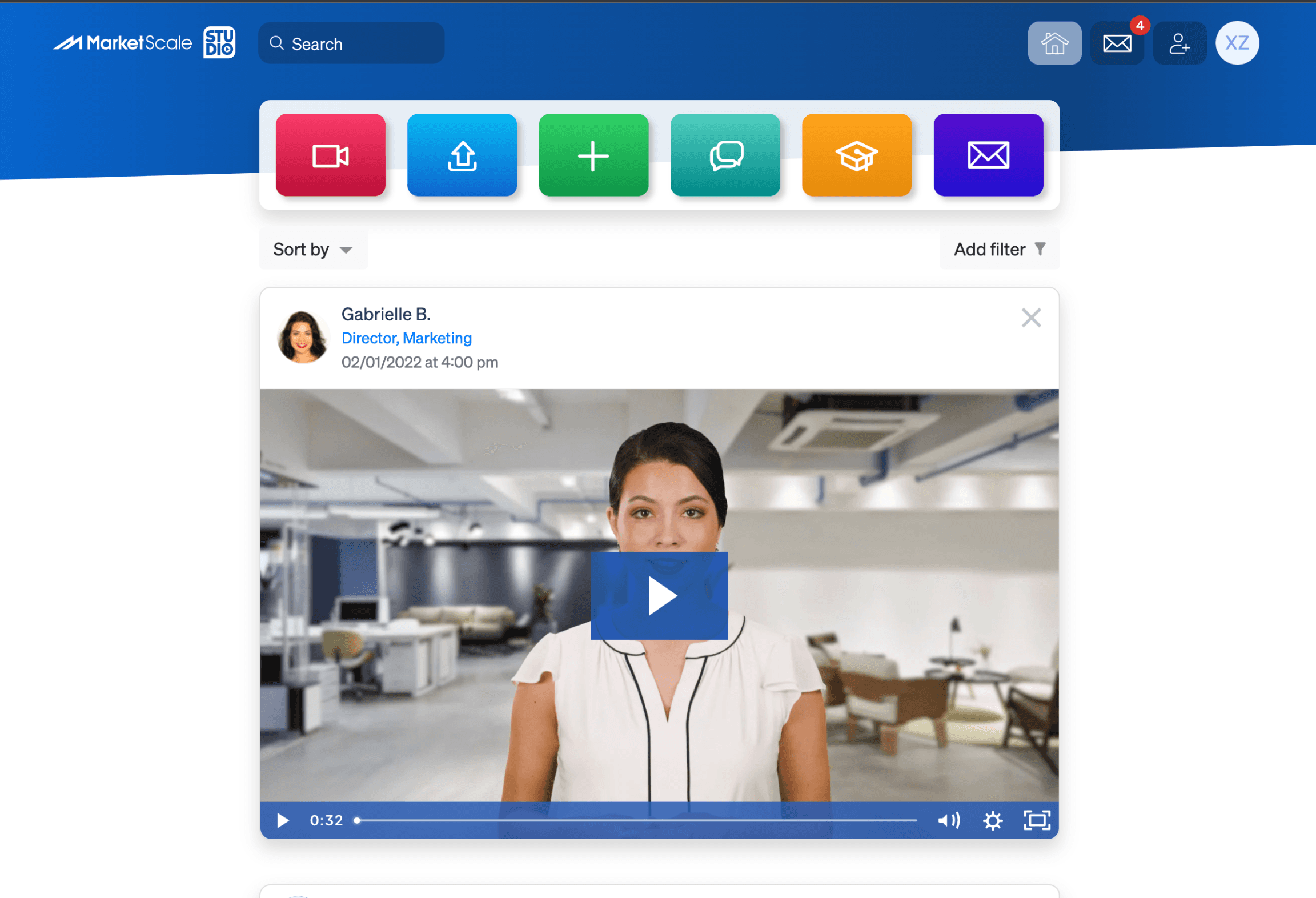Click the blue upload tile

pos(462,155)
